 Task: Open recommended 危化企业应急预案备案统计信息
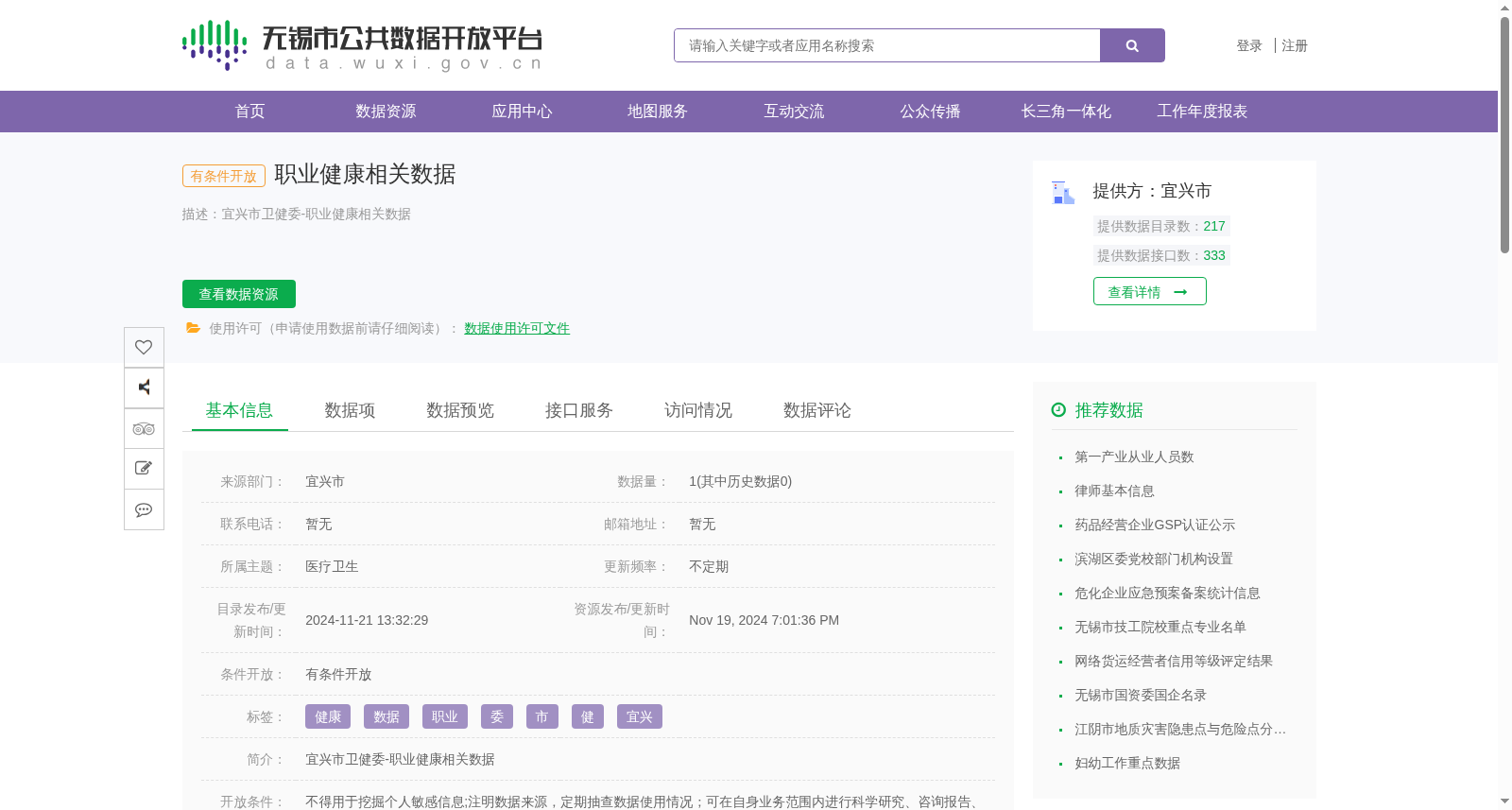pos(1167,593)
